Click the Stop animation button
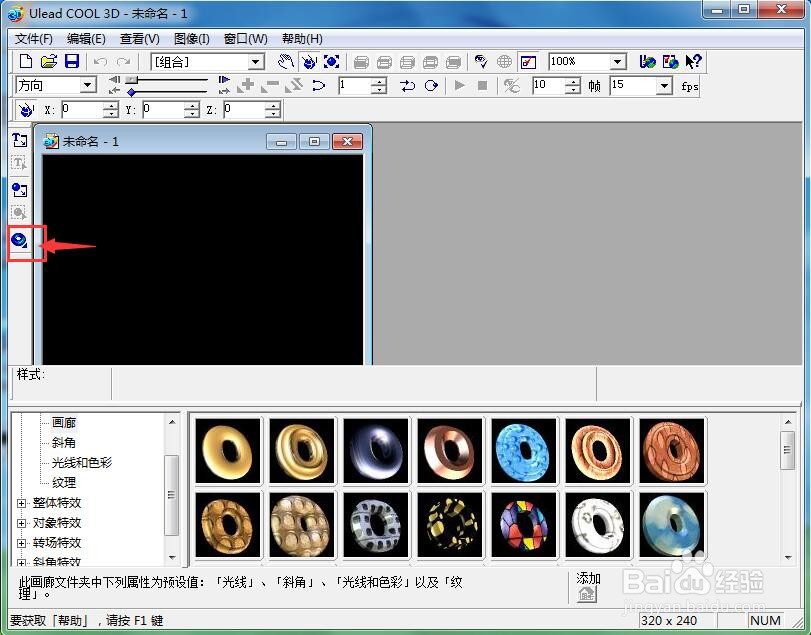 coord(482,85)
